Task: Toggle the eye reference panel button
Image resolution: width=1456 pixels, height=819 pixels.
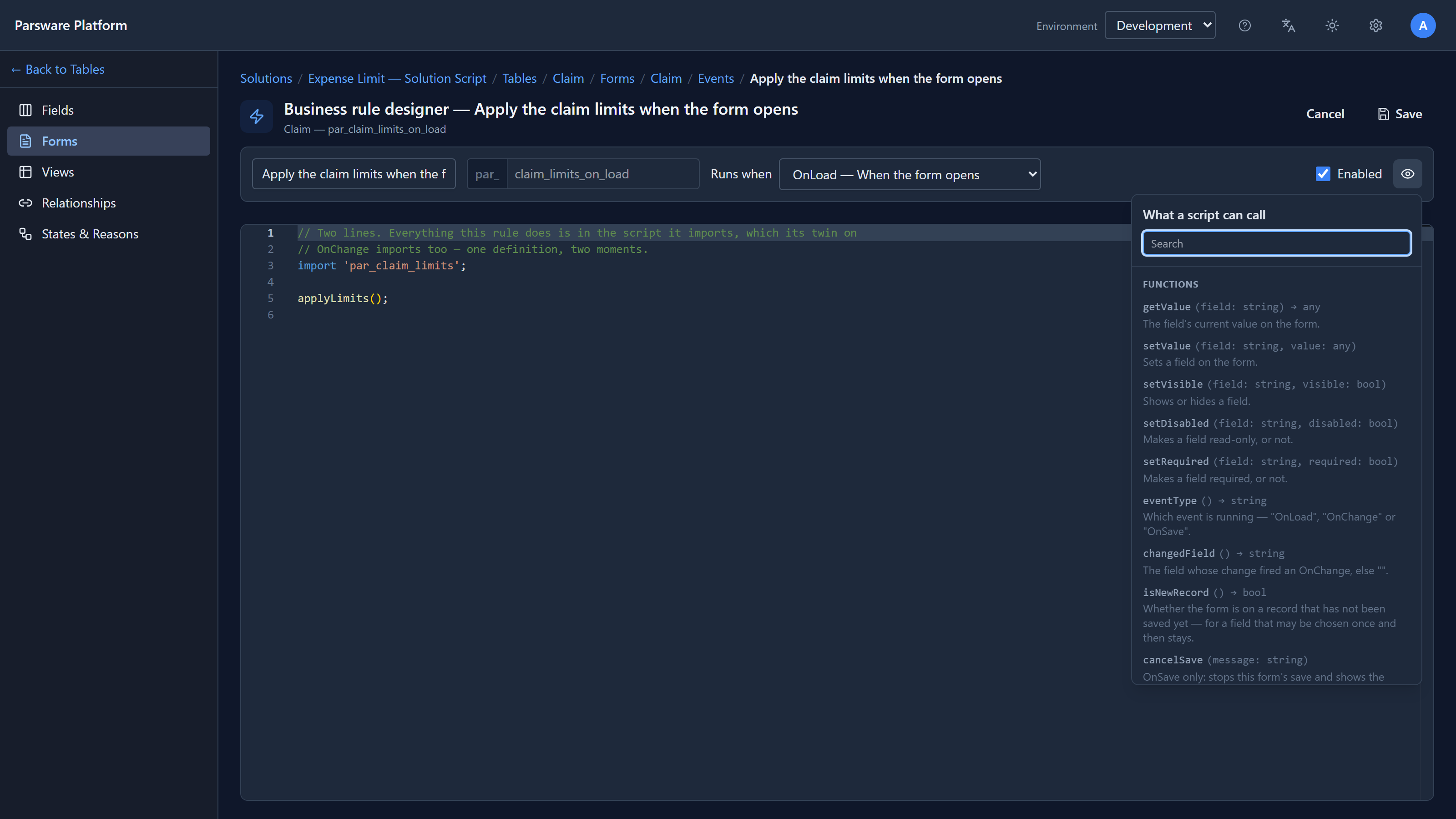Action: click(x=1407, y=174)
